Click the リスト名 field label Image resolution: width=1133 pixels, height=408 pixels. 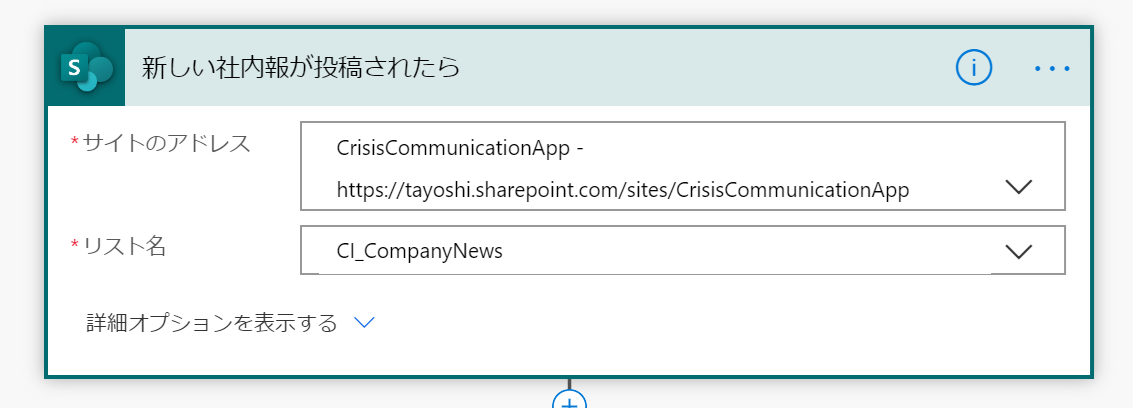125,247
